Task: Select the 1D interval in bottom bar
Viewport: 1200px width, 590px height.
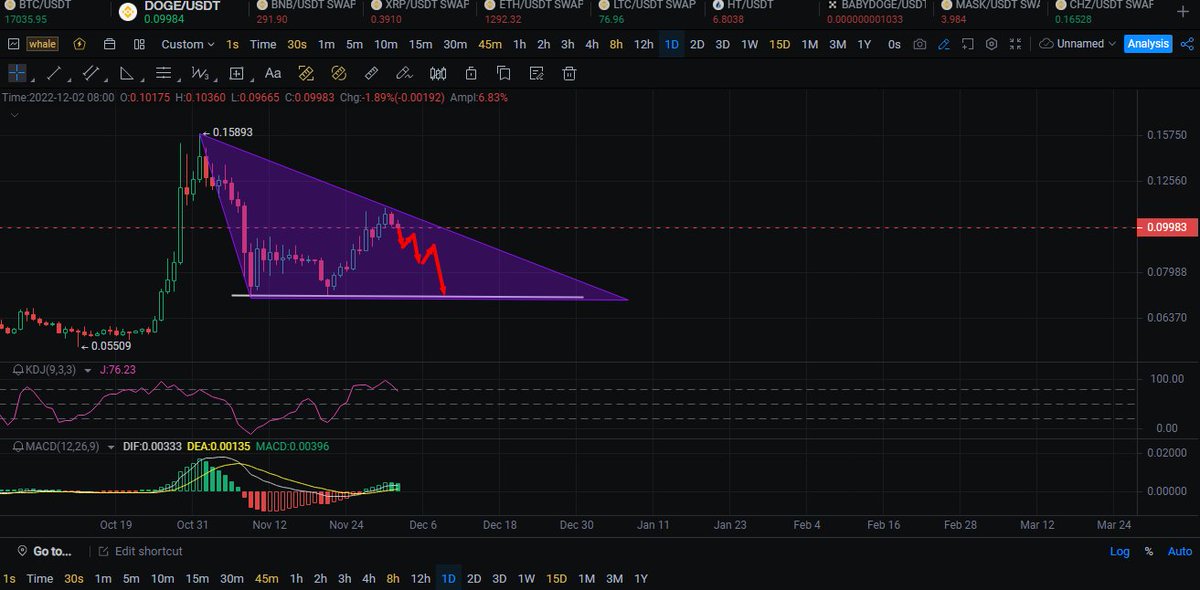Action: coord(449,579)
